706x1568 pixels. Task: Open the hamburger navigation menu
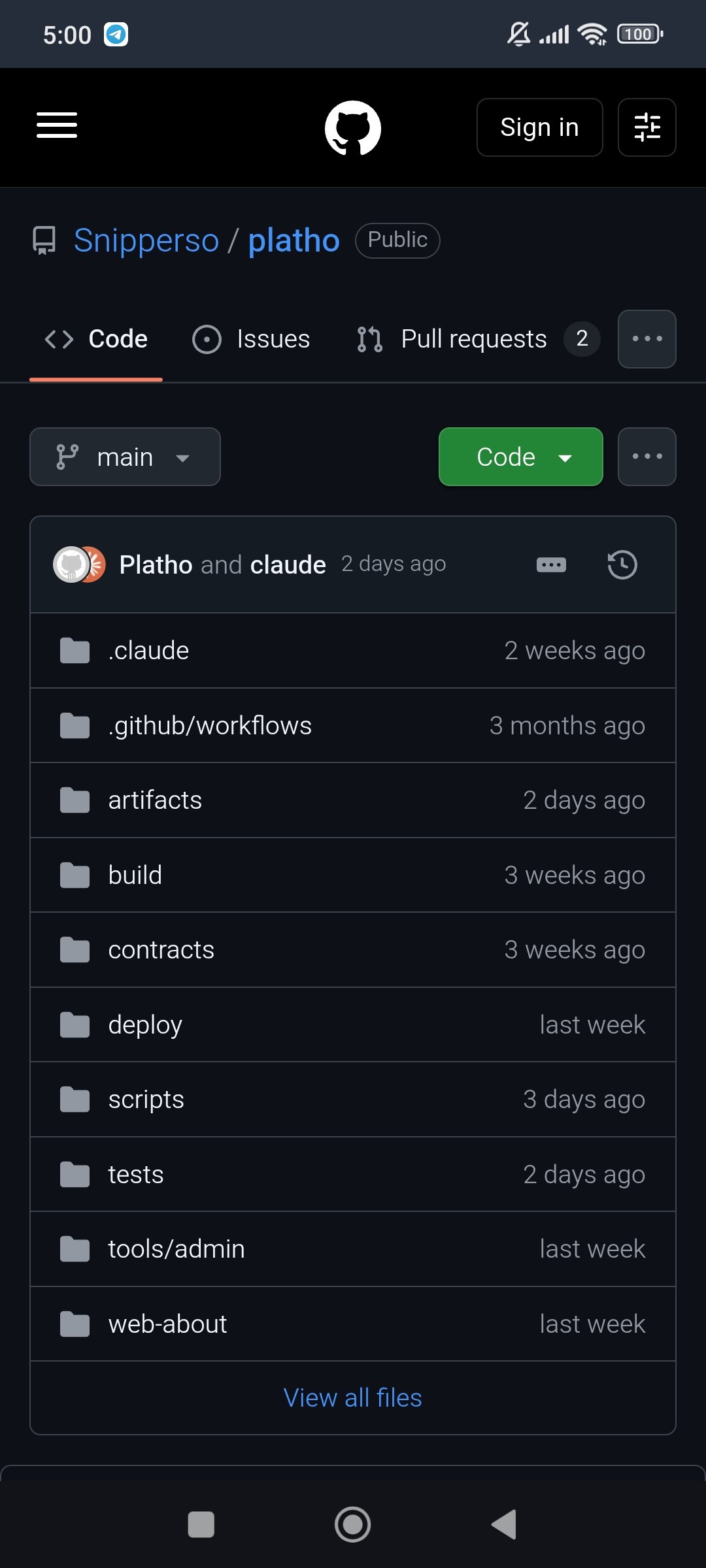click(57, 125)
